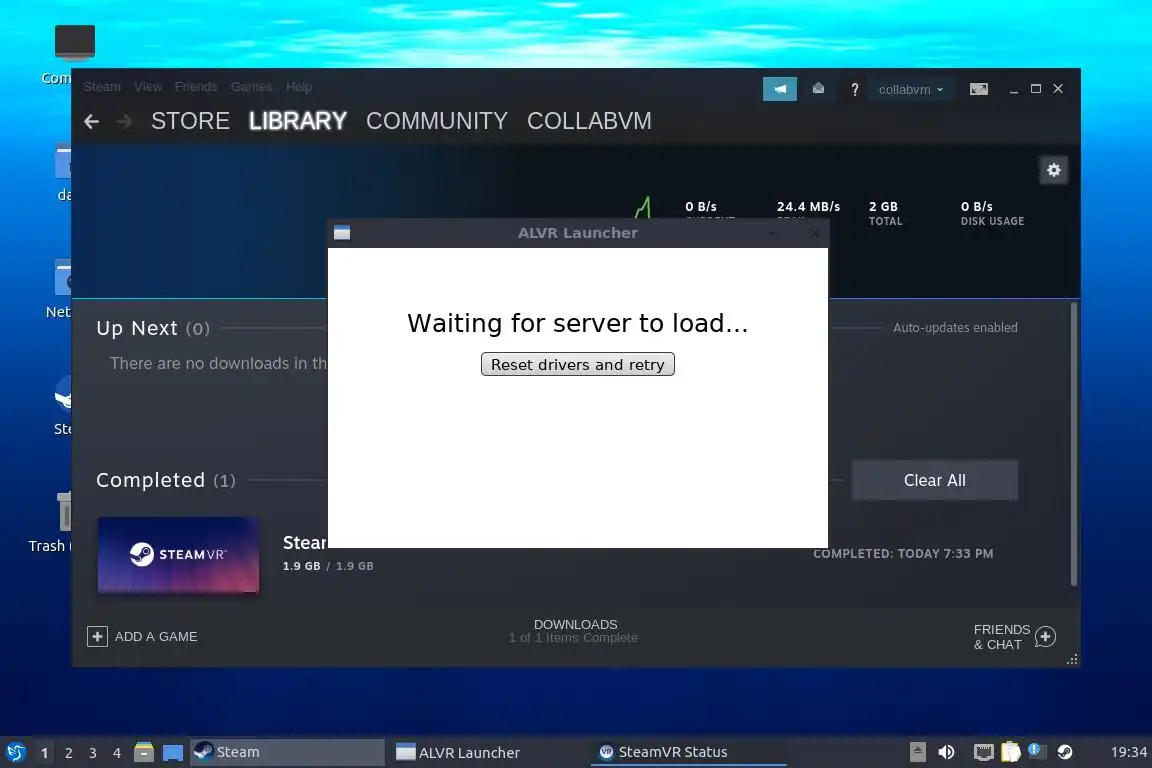Image resolution: width=1152 pixels, height=768 pixels.
Task: Click the taskbar clock 19:34
Action: coord(1128,753)
